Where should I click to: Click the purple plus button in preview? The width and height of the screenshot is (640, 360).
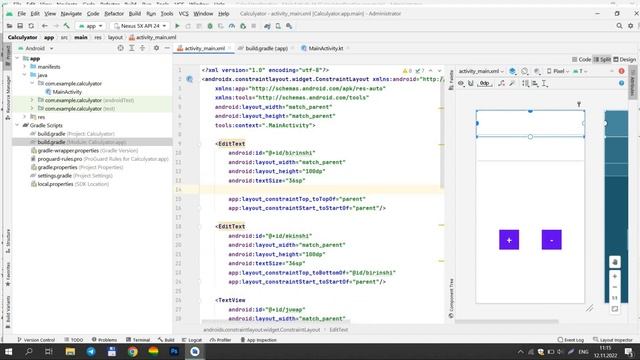pos(509,240)
